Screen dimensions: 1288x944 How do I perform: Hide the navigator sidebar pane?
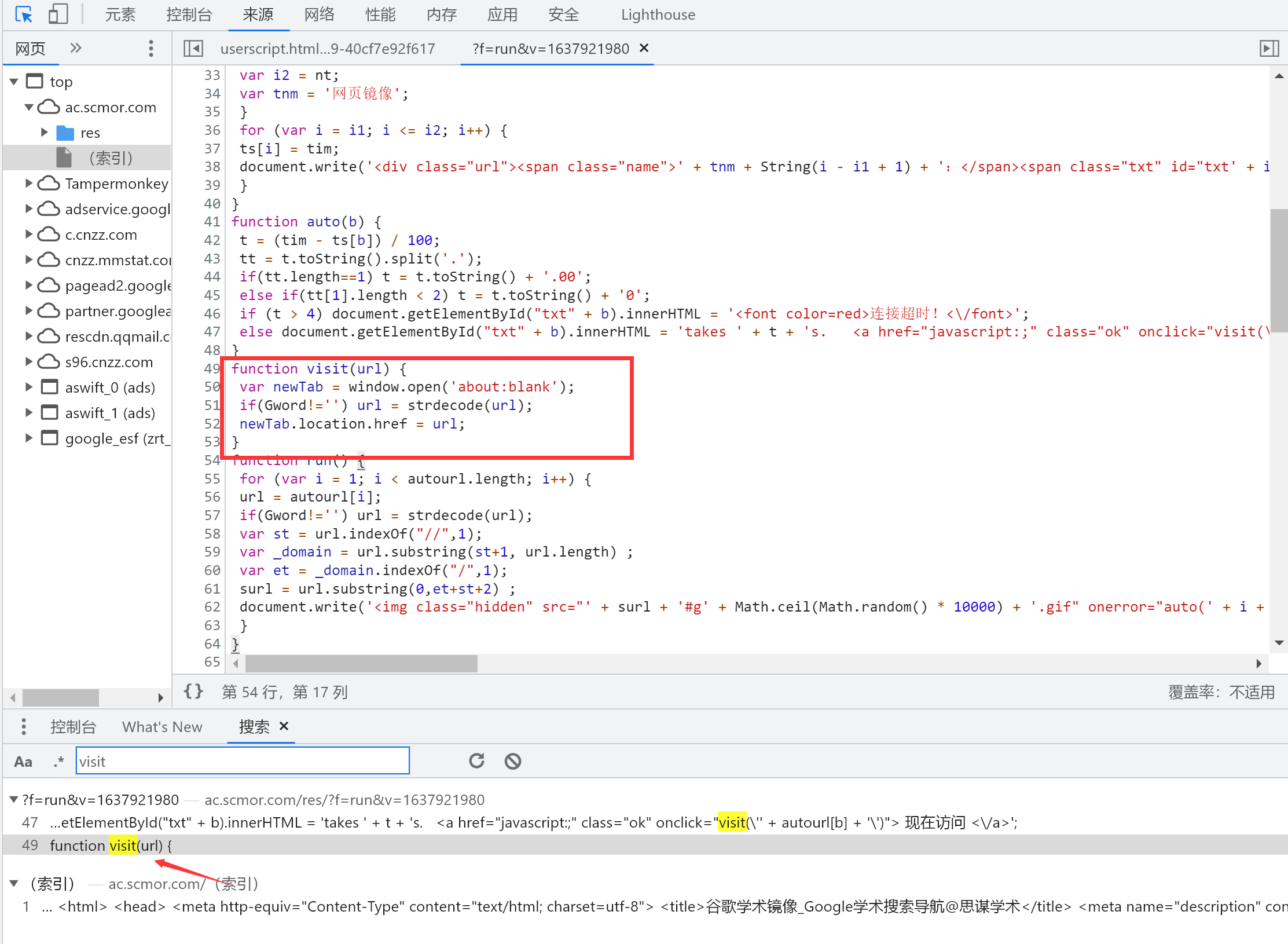coord(193,49)
